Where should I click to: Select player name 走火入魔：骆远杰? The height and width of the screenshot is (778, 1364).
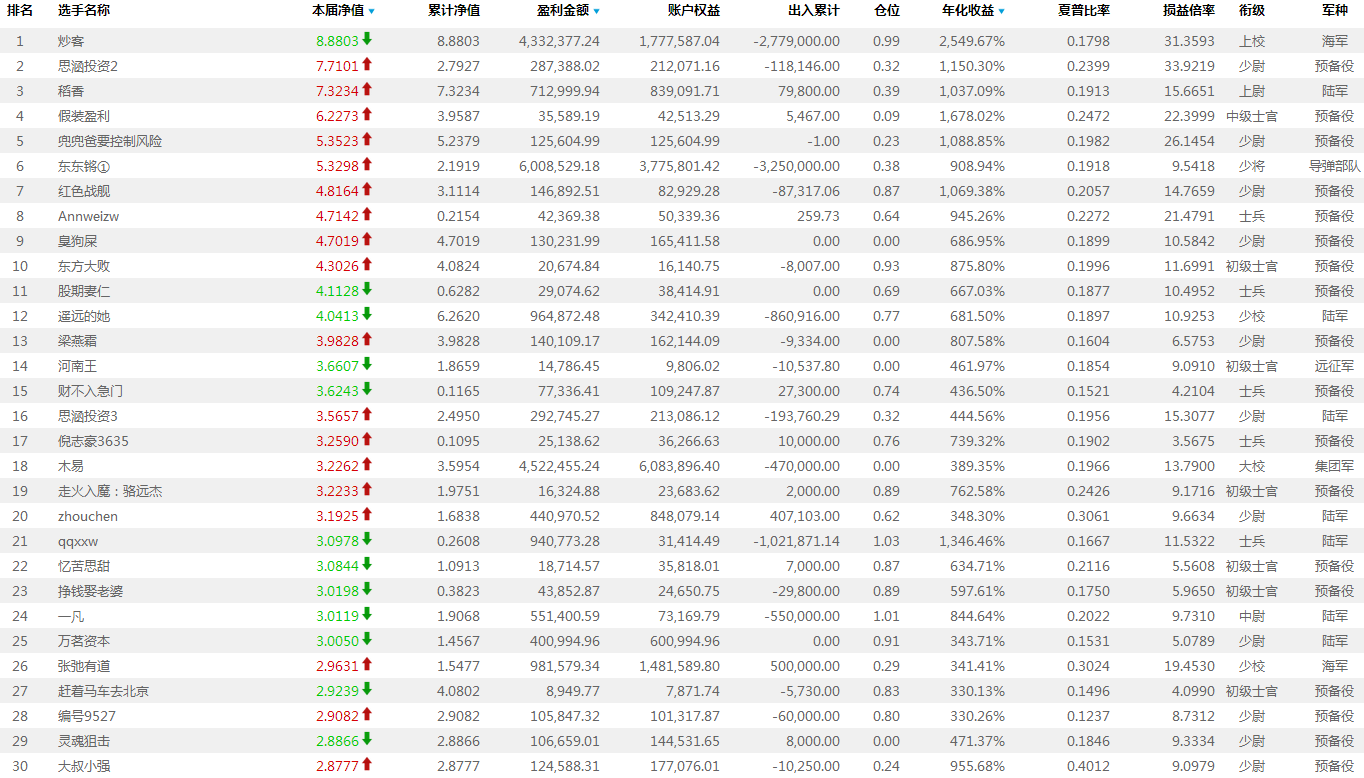pyautogui.click(x=110, y=491)
